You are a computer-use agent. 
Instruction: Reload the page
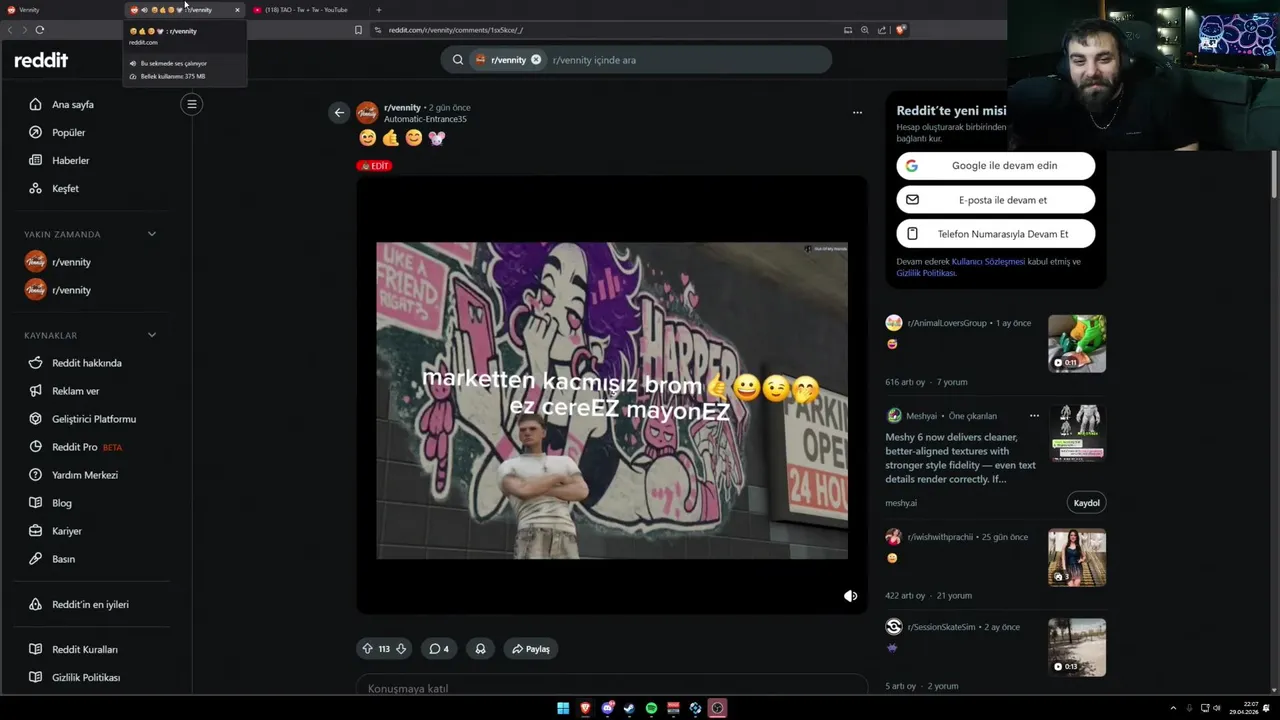(x=39, y=30)
